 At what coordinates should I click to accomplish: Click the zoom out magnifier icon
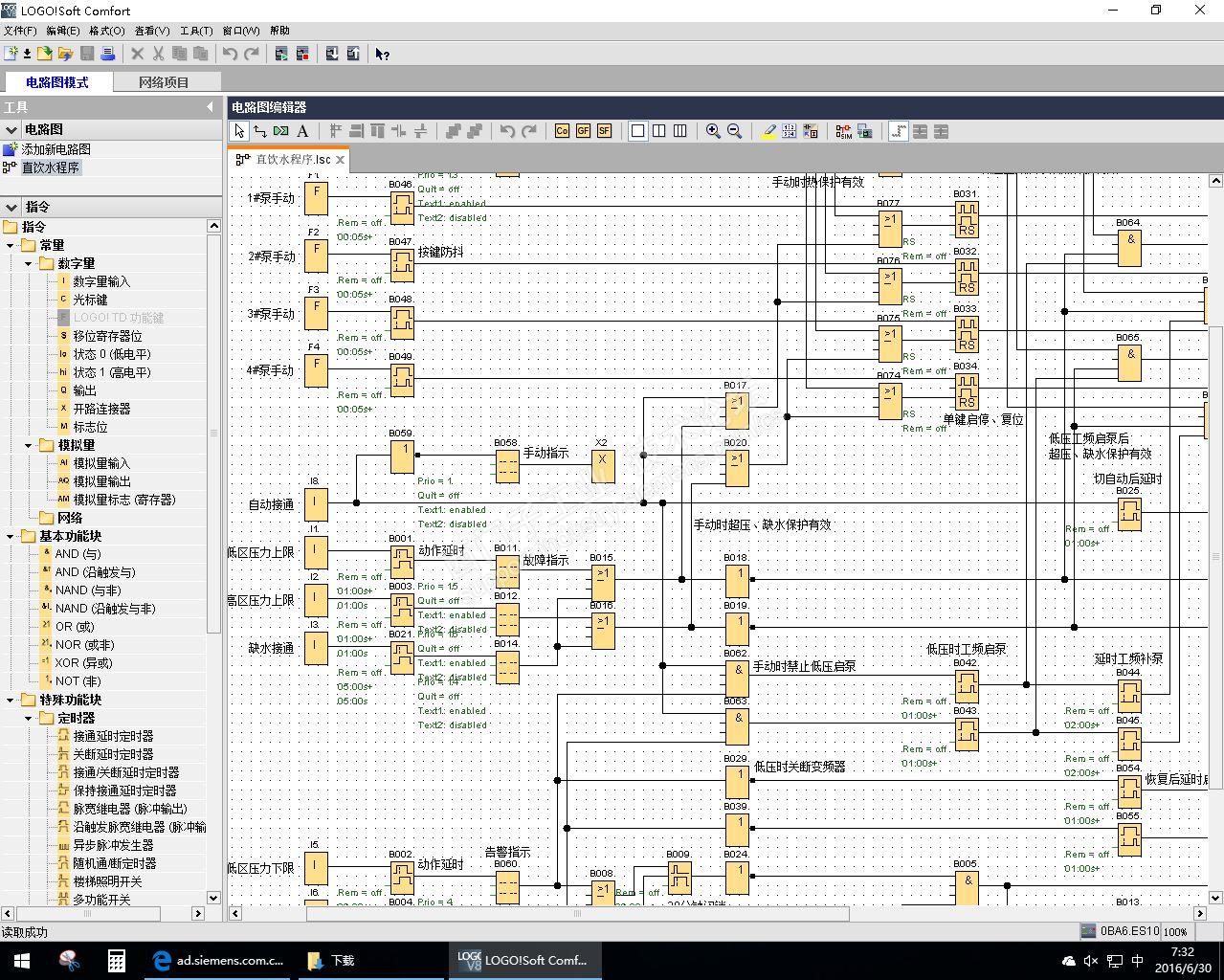734,131
